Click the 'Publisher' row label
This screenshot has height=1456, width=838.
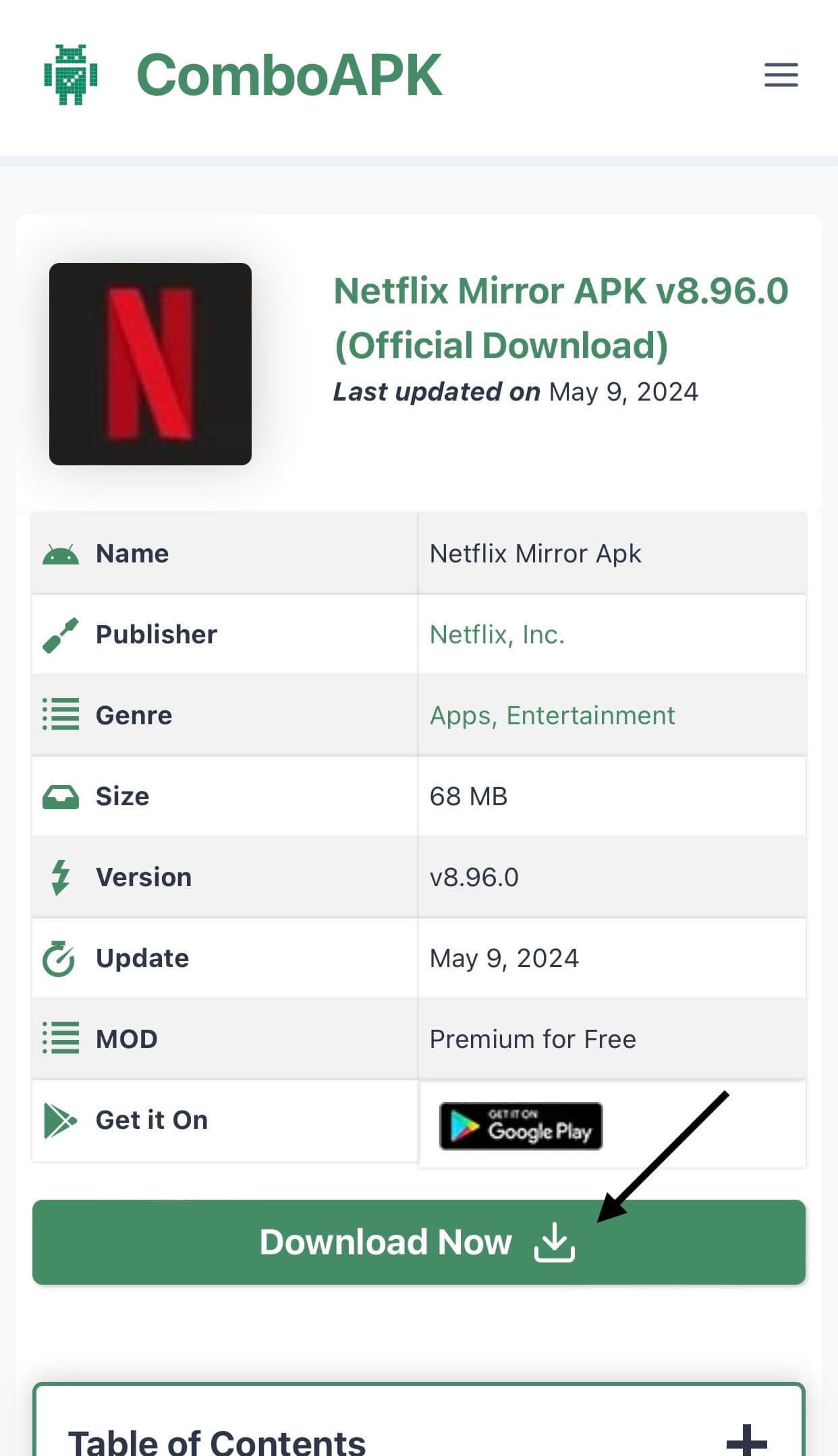[157, 635]
